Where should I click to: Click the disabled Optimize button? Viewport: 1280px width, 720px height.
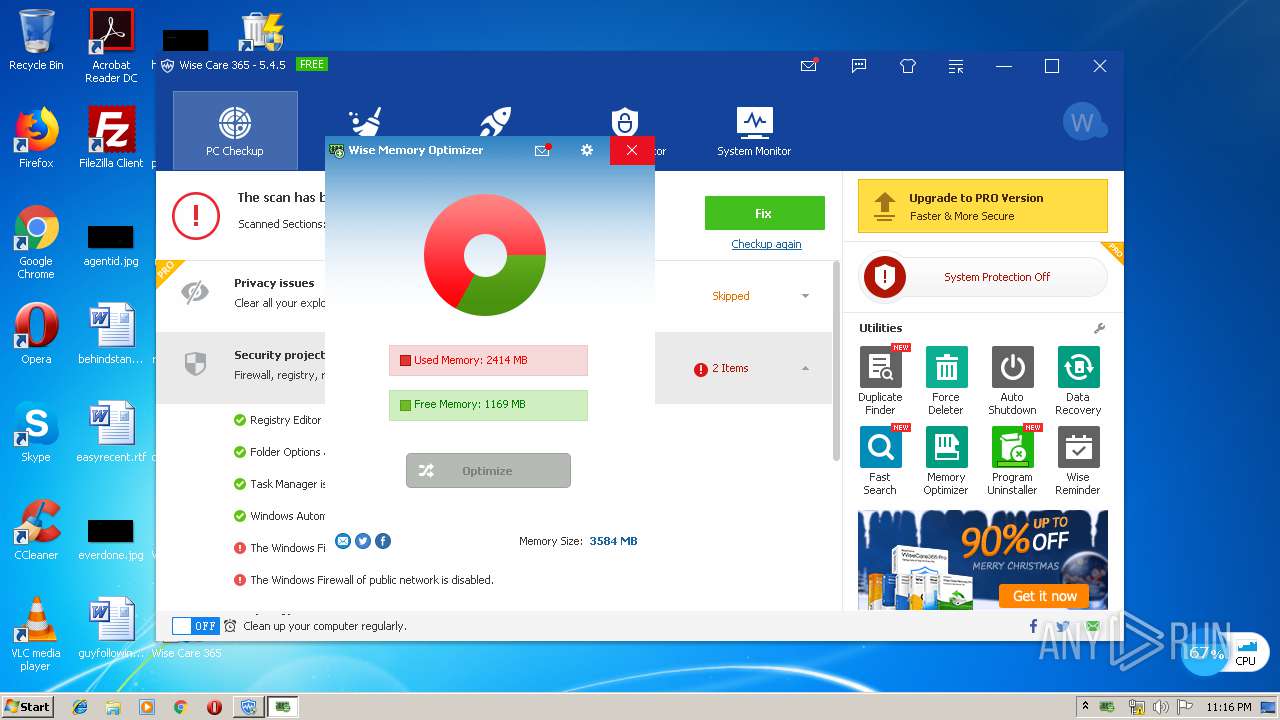tap(488, 471)
